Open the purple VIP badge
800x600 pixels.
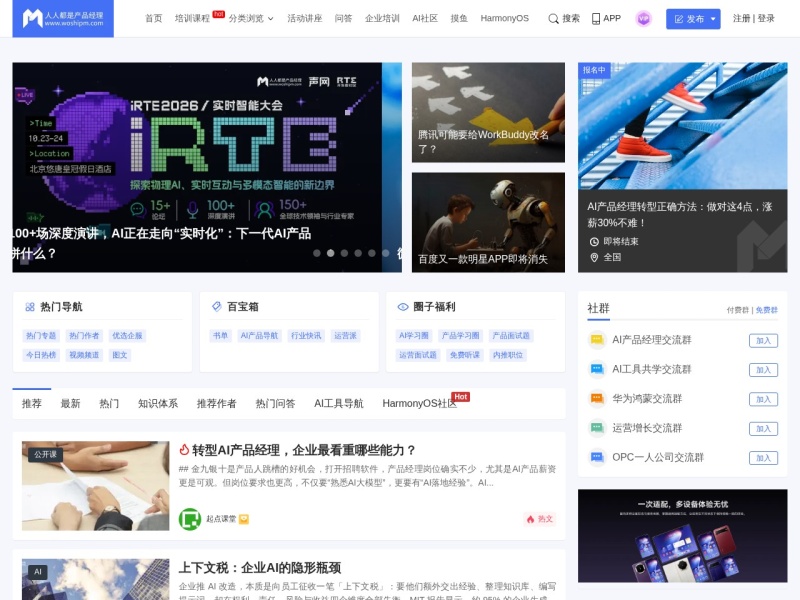click(x=643, y=19)
